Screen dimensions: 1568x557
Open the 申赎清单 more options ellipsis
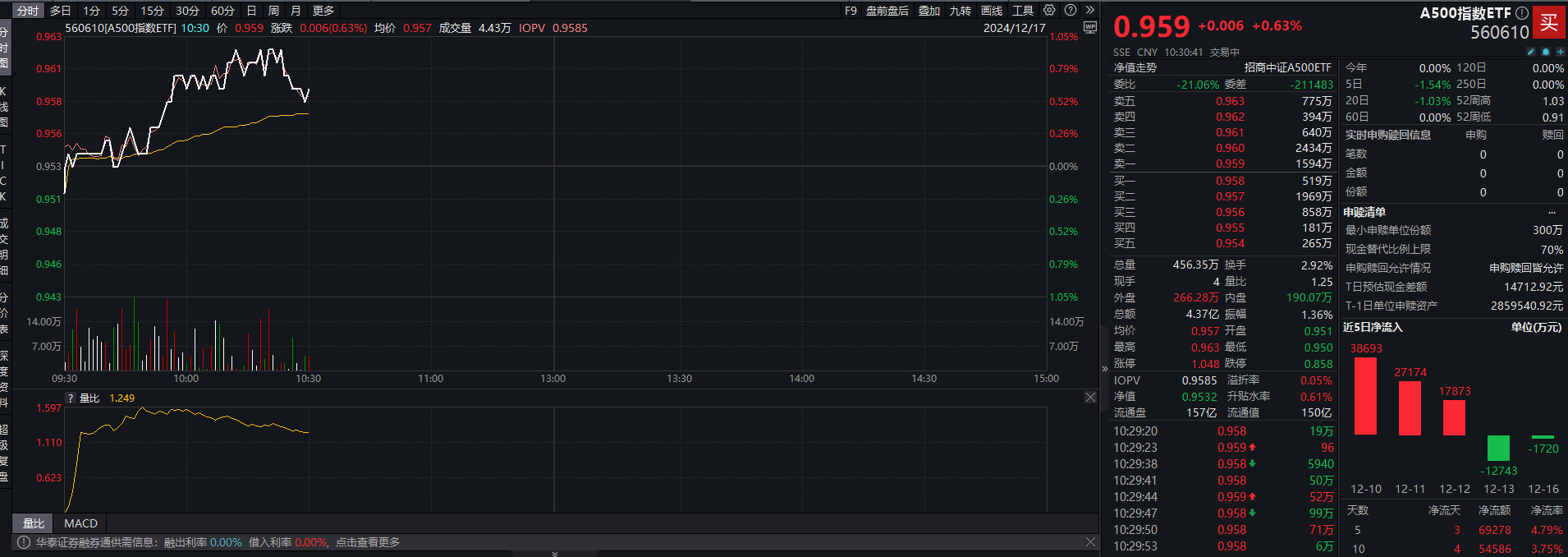pyautogui.click(x=1552, y=212)
